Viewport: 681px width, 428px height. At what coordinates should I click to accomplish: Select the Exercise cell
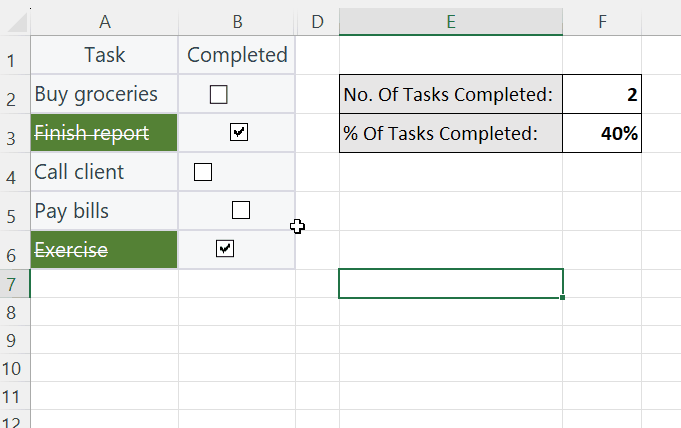point(104,250)
